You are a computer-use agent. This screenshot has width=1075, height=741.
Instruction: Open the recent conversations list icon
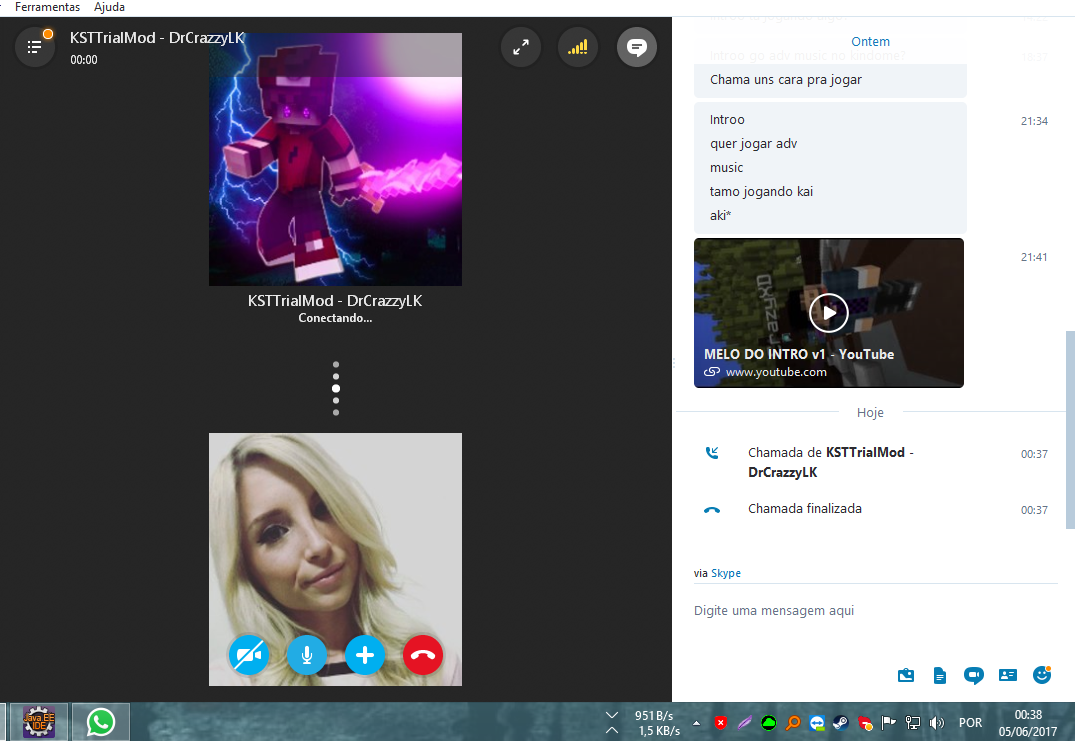click(34, 47)
